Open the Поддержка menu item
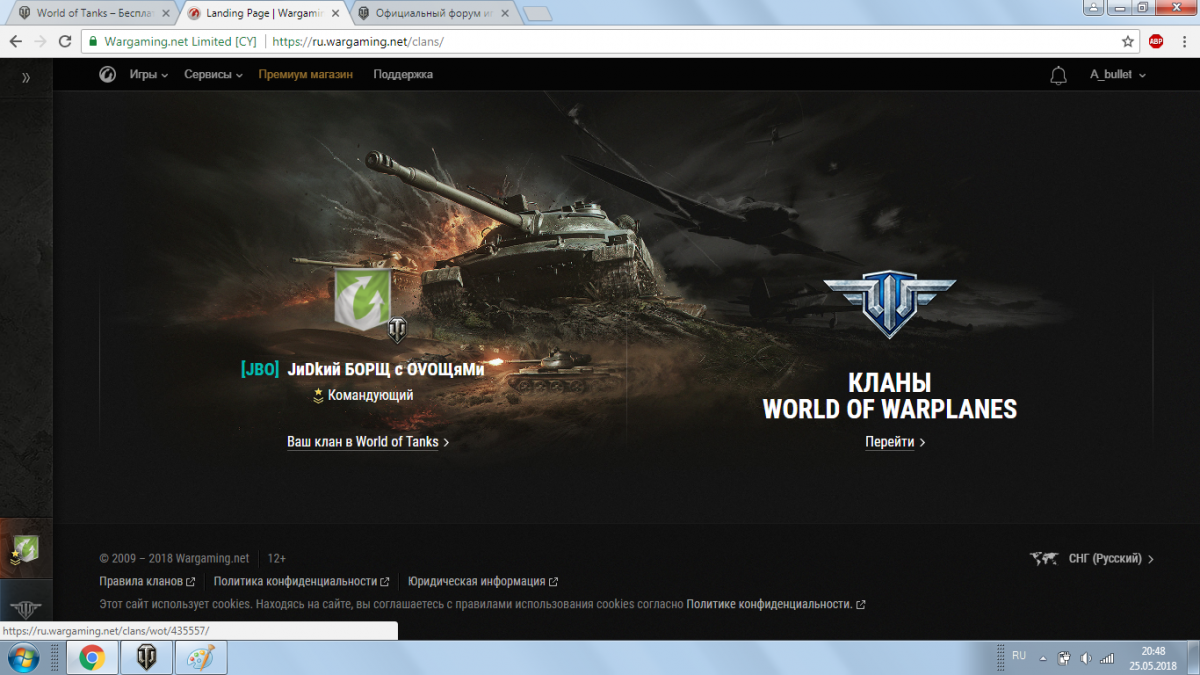This screenshot has height=675, width=1200. pyautogui.click(x=403, y=75)
